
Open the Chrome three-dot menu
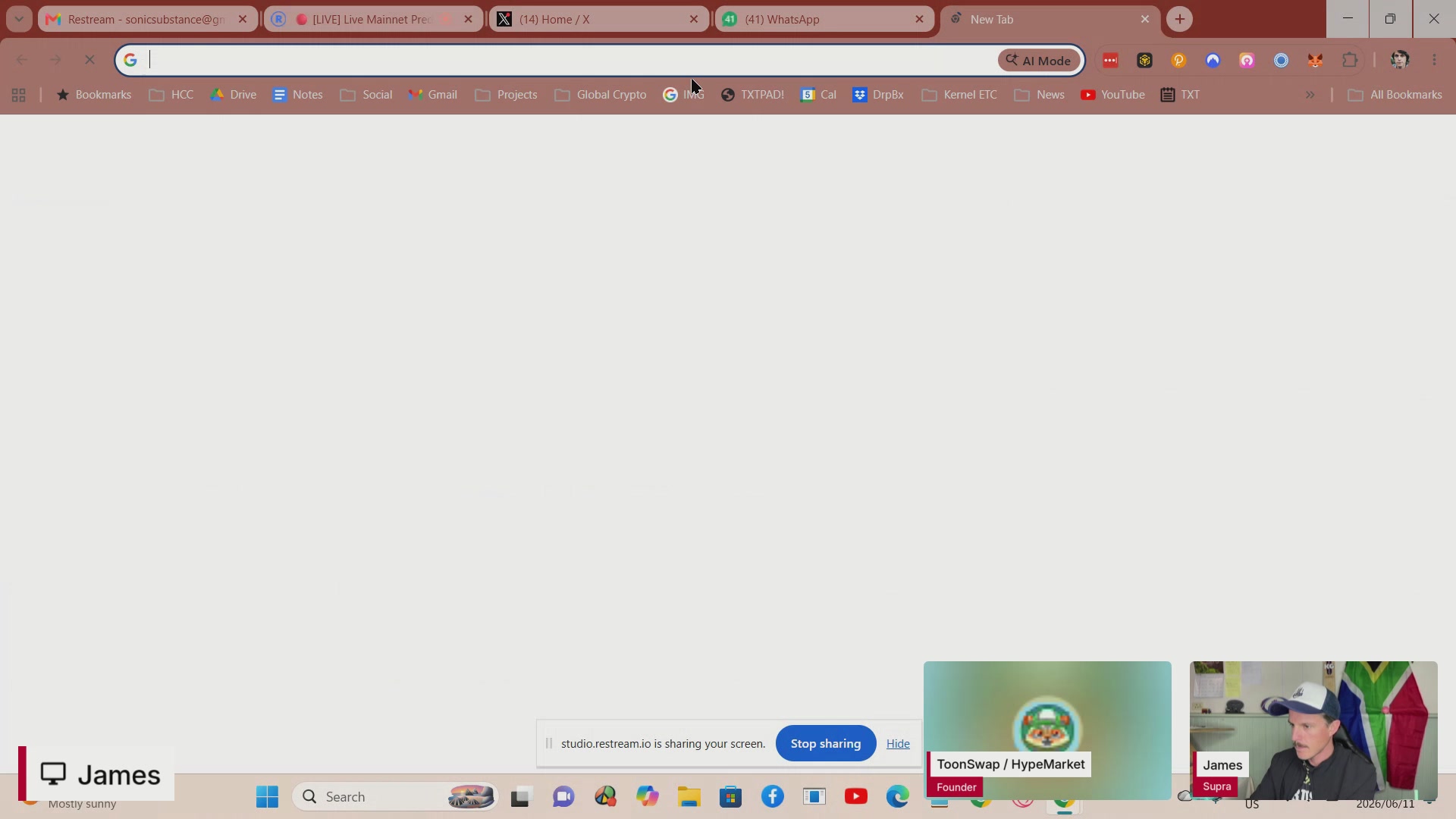point(1435,60)
